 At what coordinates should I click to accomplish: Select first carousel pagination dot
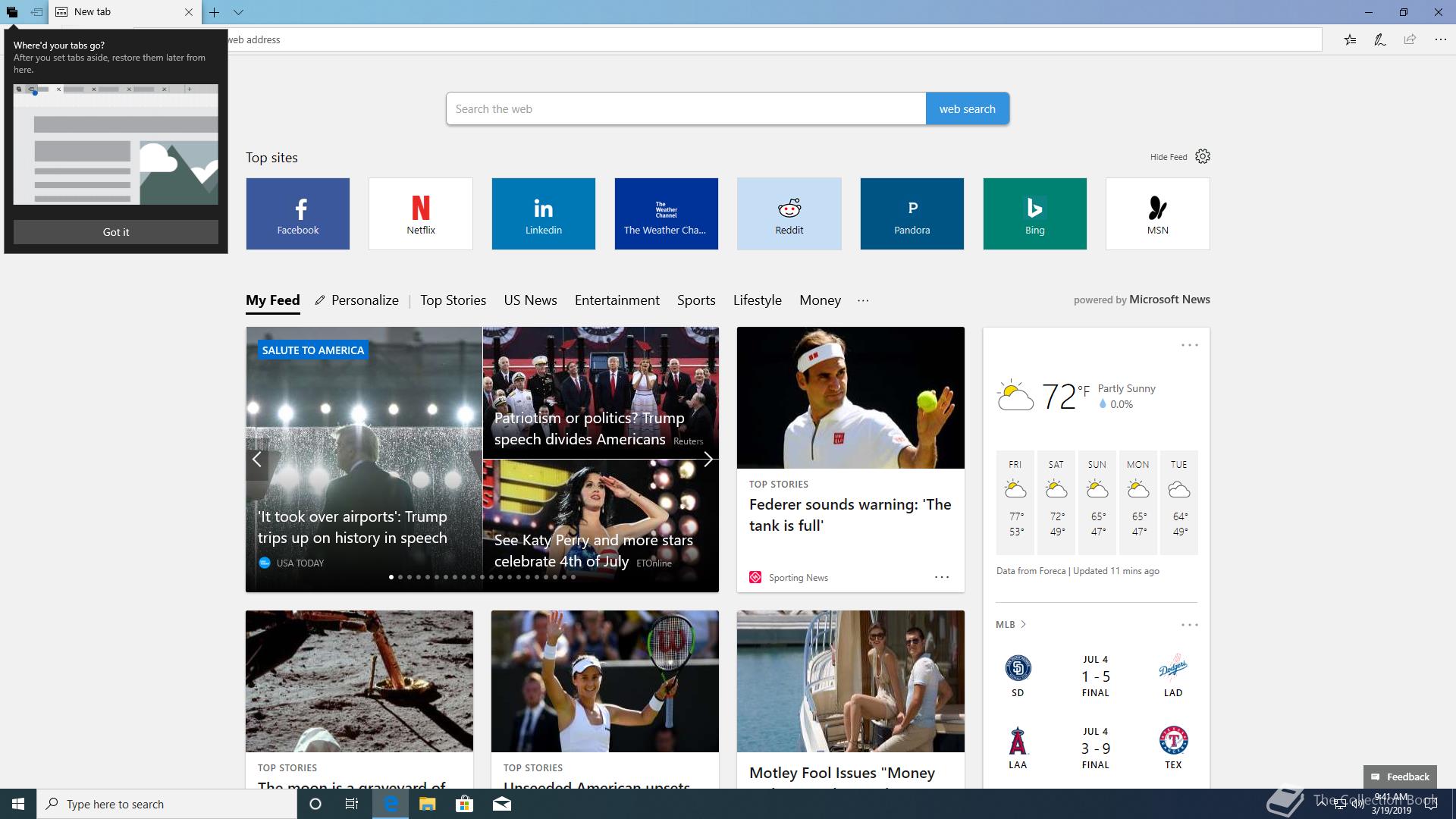pos(391,577)
